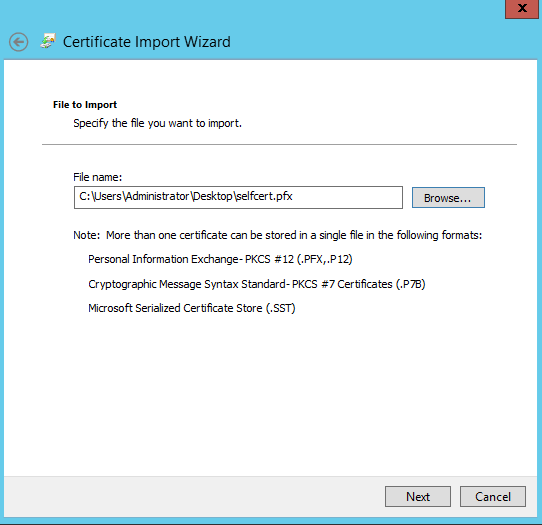Click the PKCS #12 (.PFX,.P12) format line
542x525 pixels.
pyautogui.click(x=220, y=259)
